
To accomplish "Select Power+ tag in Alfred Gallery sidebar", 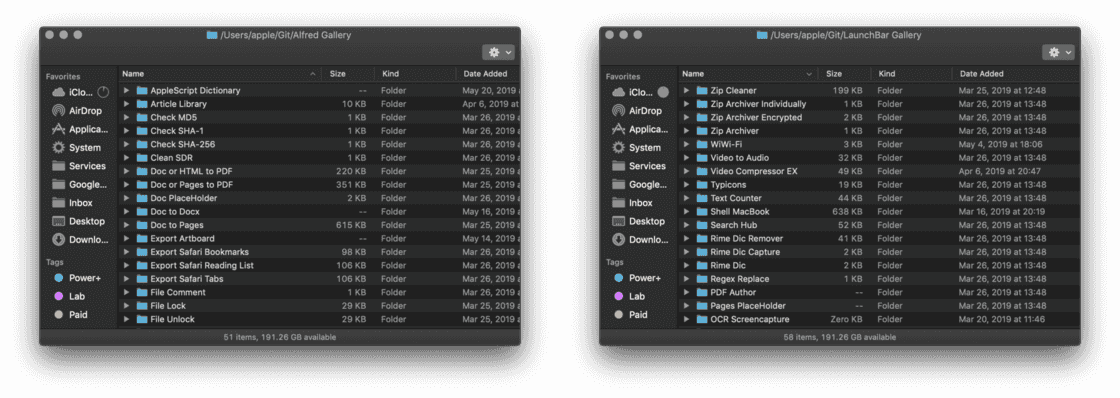I will click(x=79, y=278).
